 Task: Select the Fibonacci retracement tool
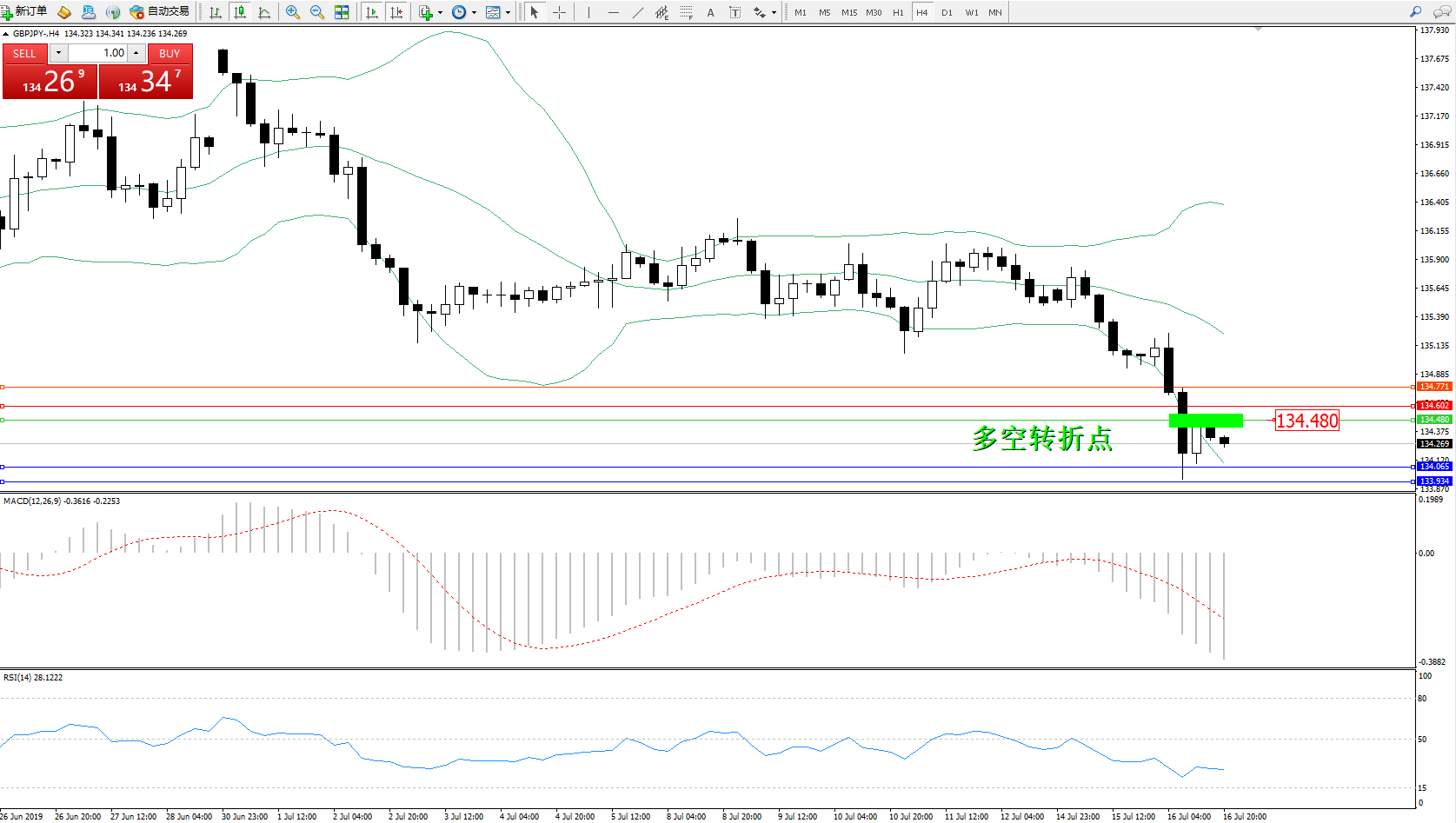pos(686,12)
